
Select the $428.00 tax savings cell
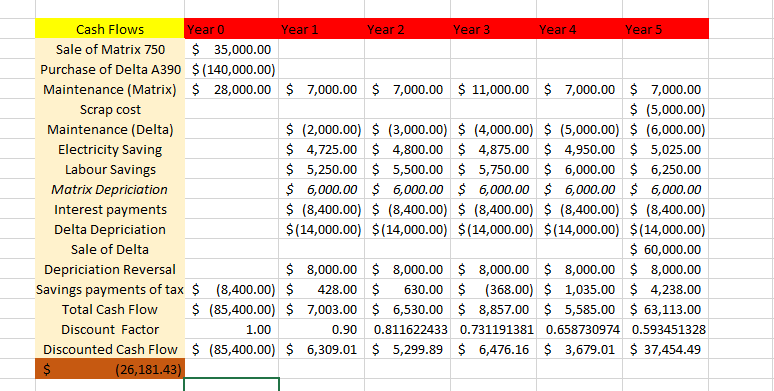click(x=321, y=289)
